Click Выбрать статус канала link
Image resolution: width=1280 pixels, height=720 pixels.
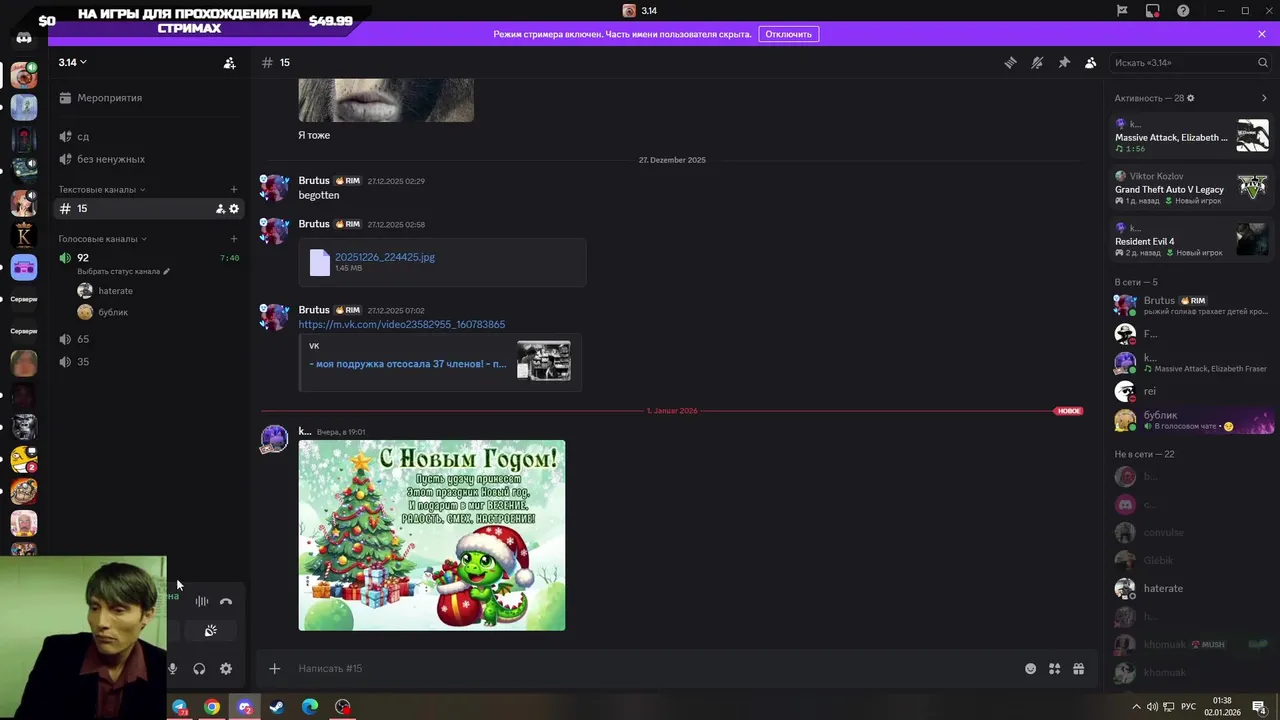[123, 272]
